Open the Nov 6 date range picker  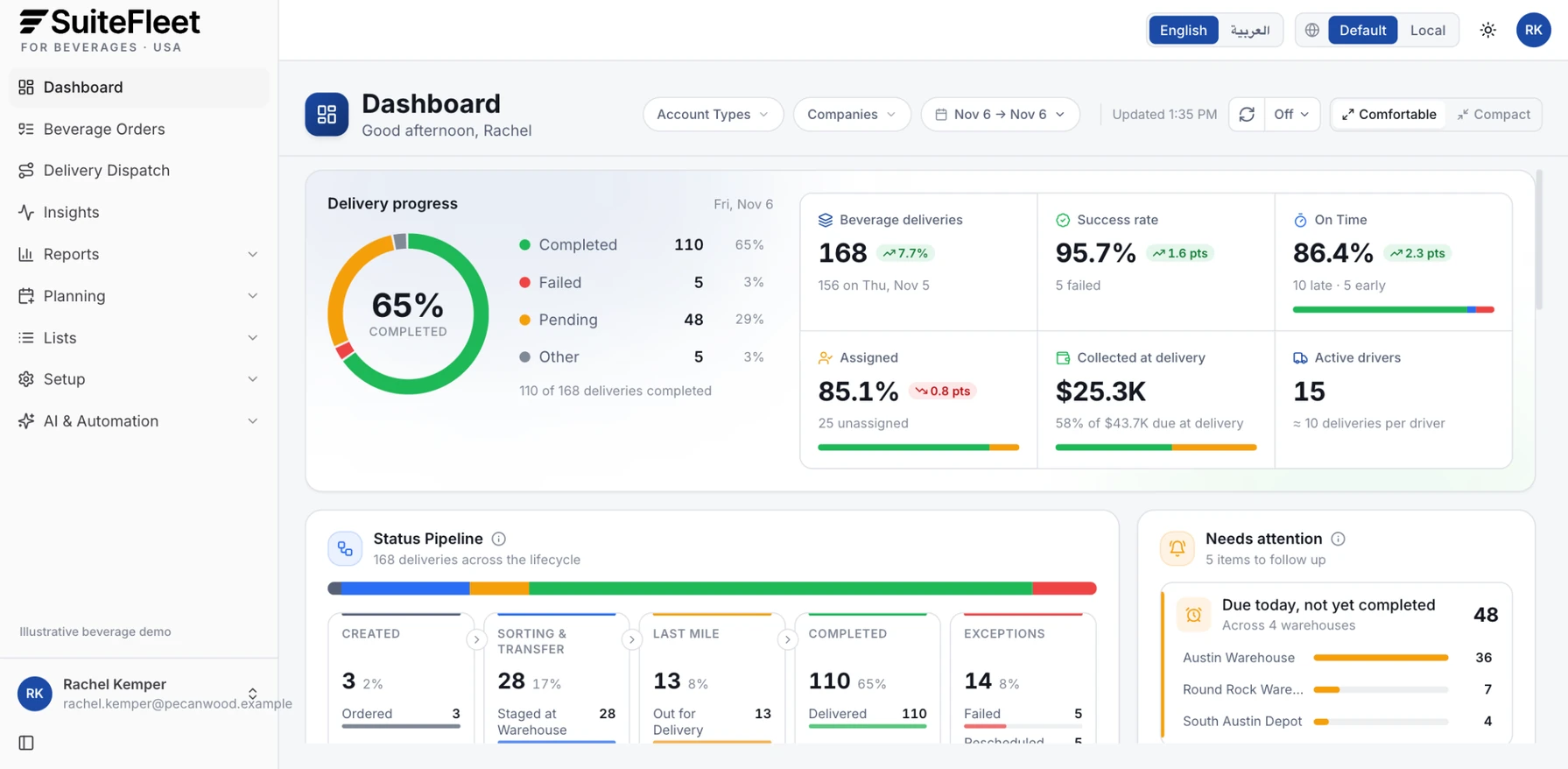coord(1000,115)
